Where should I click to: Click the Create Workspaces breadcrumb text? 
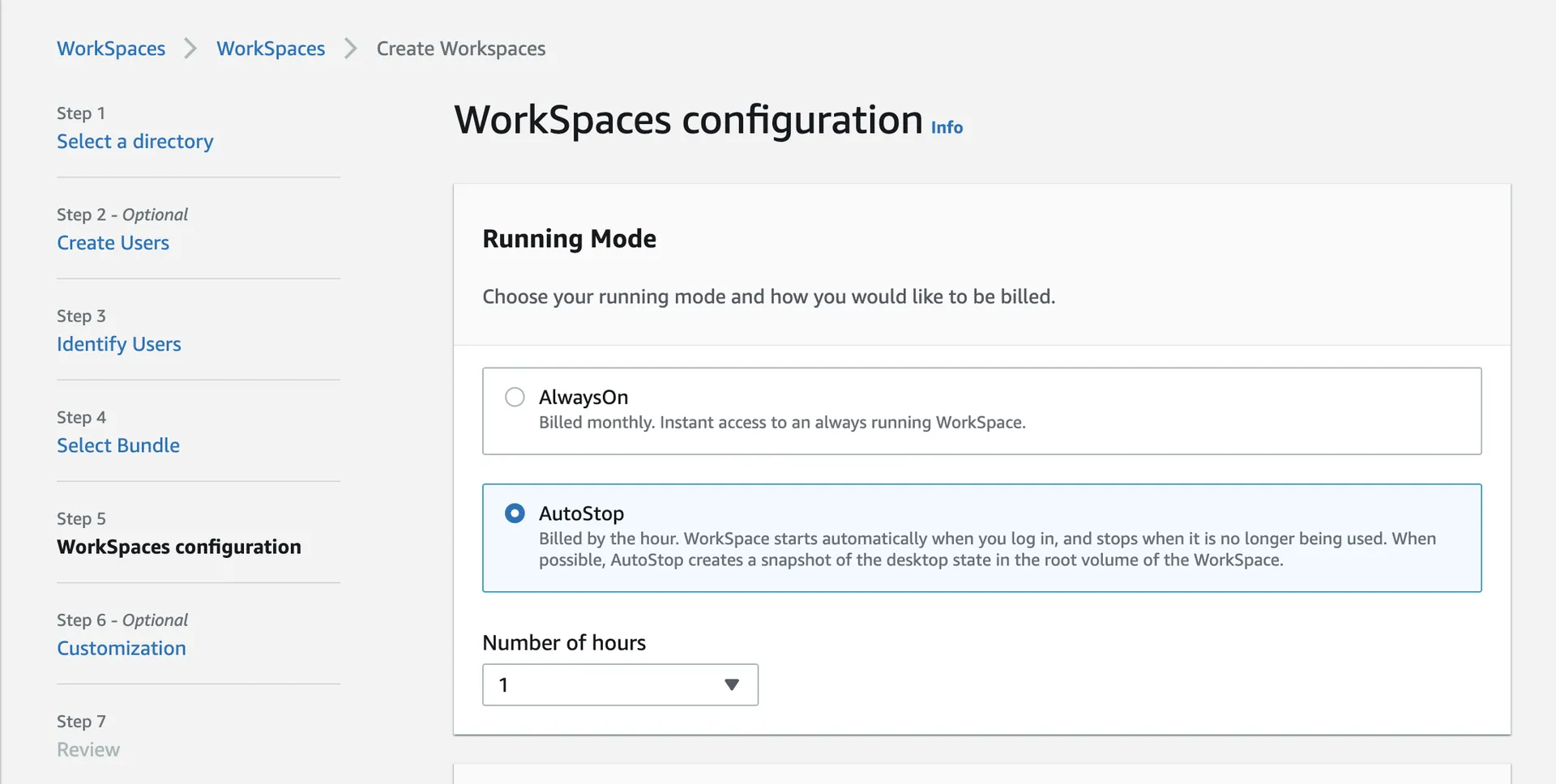coord(460,49)
